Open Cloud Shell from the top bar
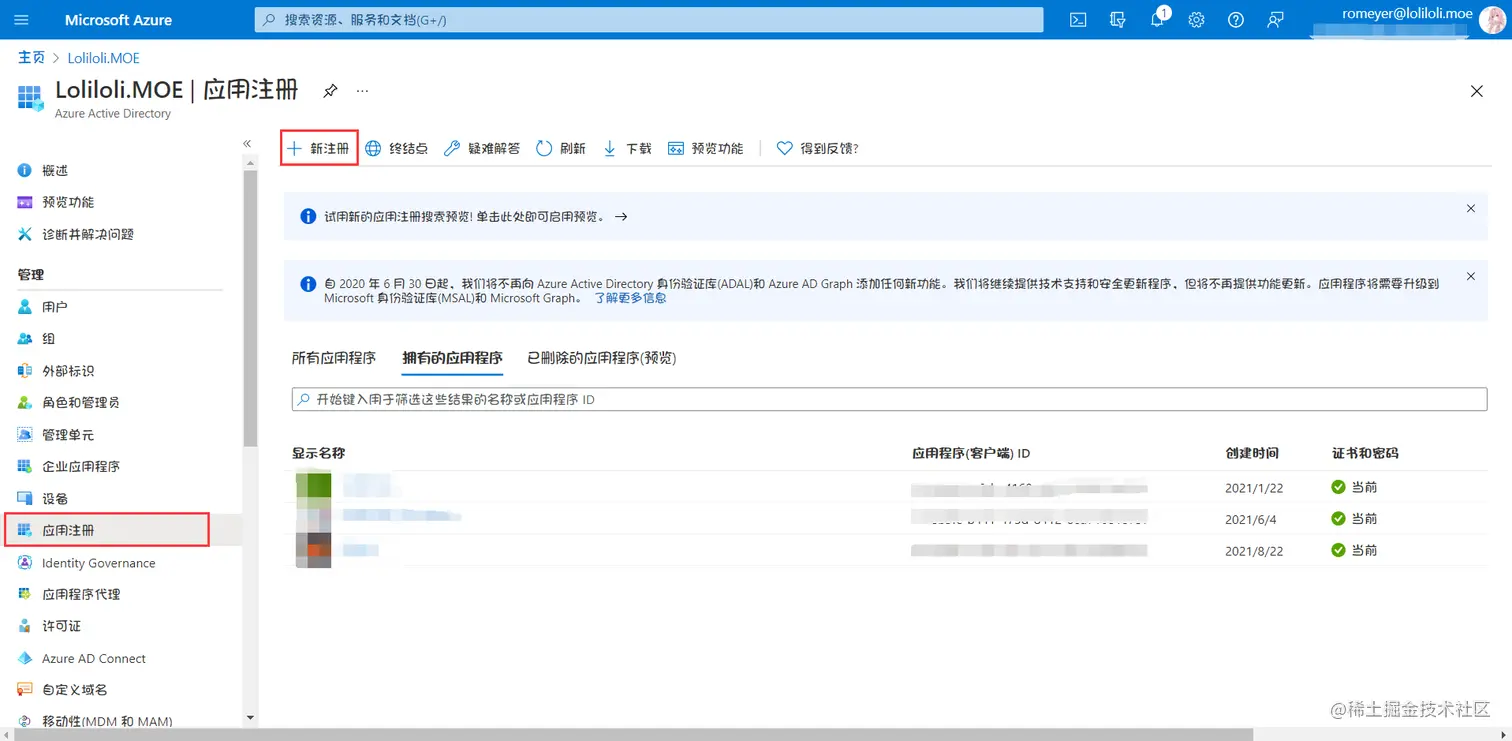Image resolution: width=1512 pixels, height=741 pixels. click(x=1078, y=20)
